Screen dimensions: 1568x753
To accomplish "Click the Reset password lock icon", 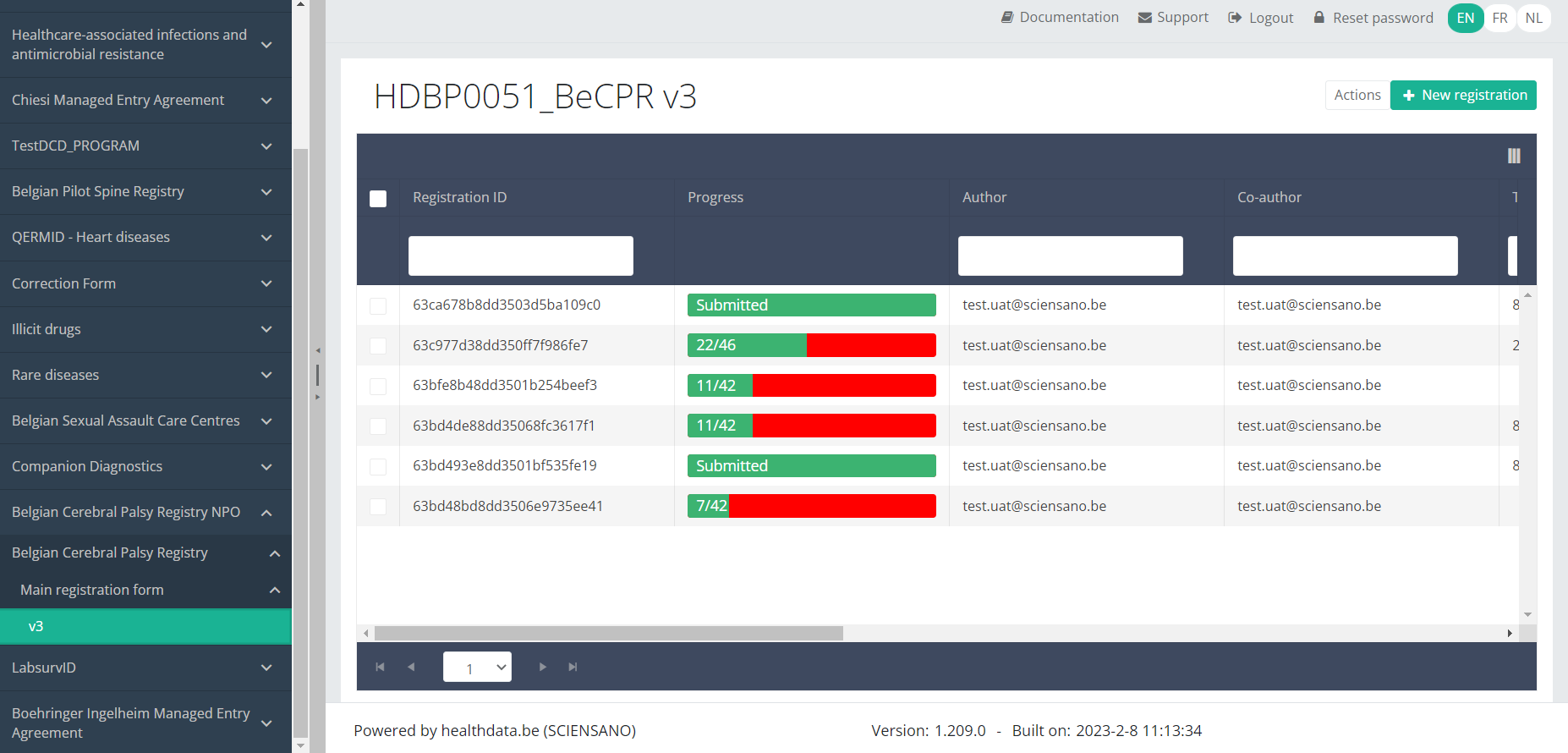I will point(1319,18).
